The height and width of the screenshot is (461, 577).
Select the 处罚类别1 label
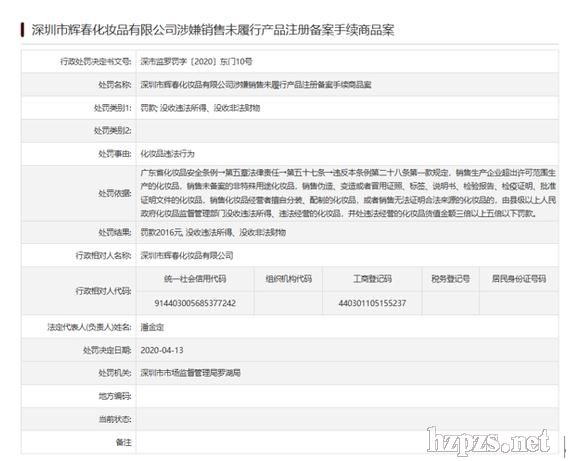click(113, 108)
